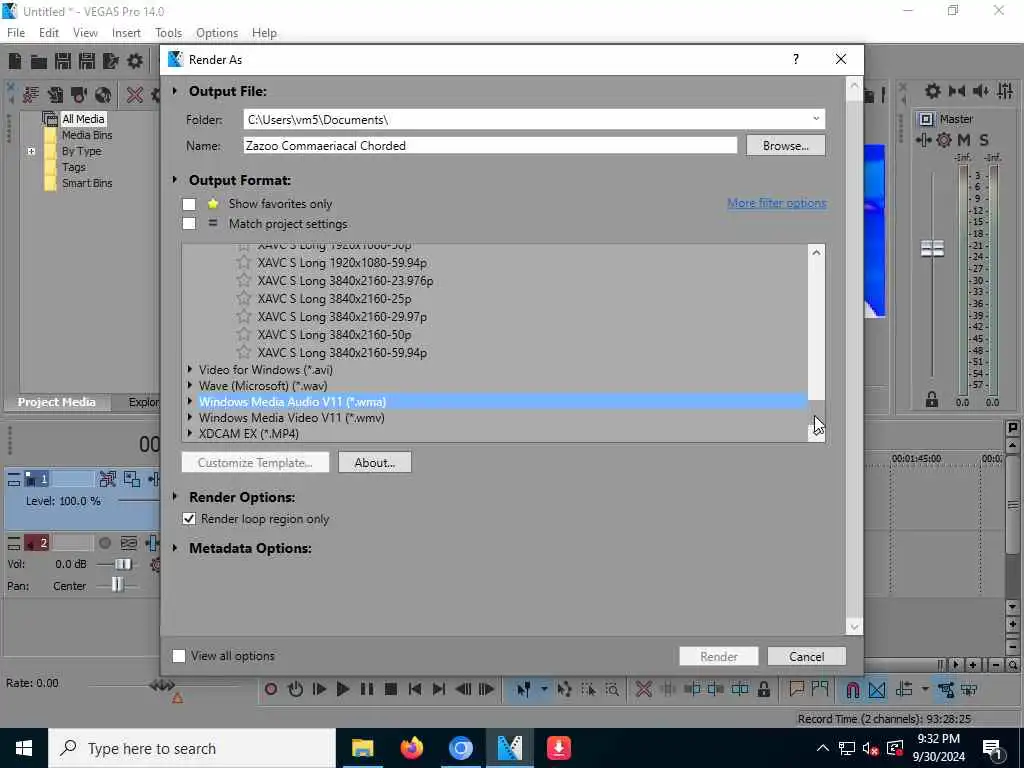Expand the Metadata Options section triangle
The height and width of the screenshot is (768, 1024).
[175, 547]
